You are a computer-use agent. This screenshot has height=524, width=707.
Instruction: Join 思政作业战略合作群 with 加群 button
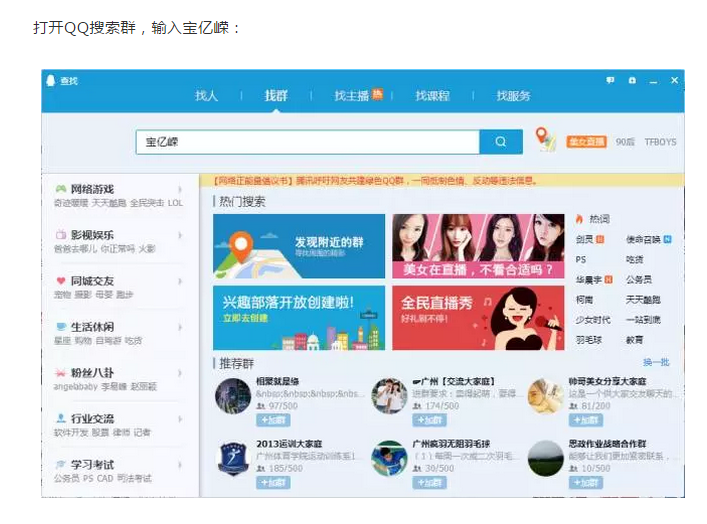click(586, 483)
